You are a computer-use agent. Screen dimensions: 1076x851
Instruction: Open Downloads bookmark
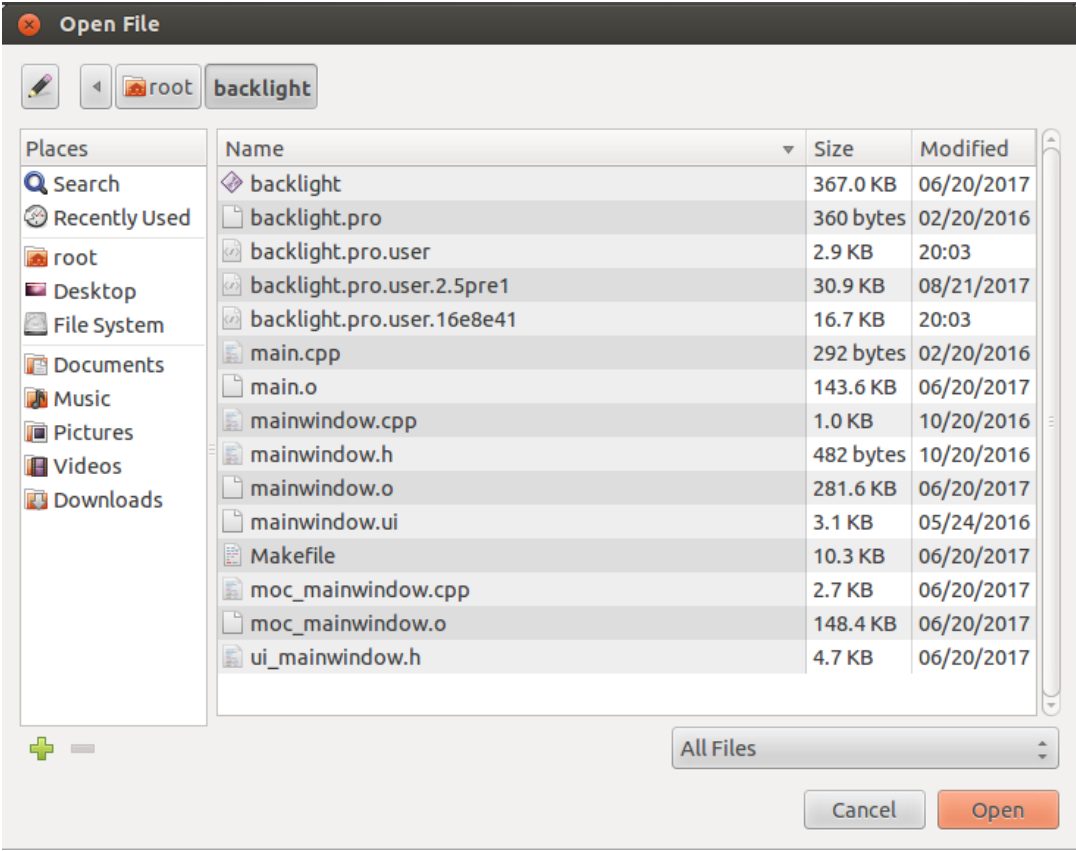click(x=113, y=499)
